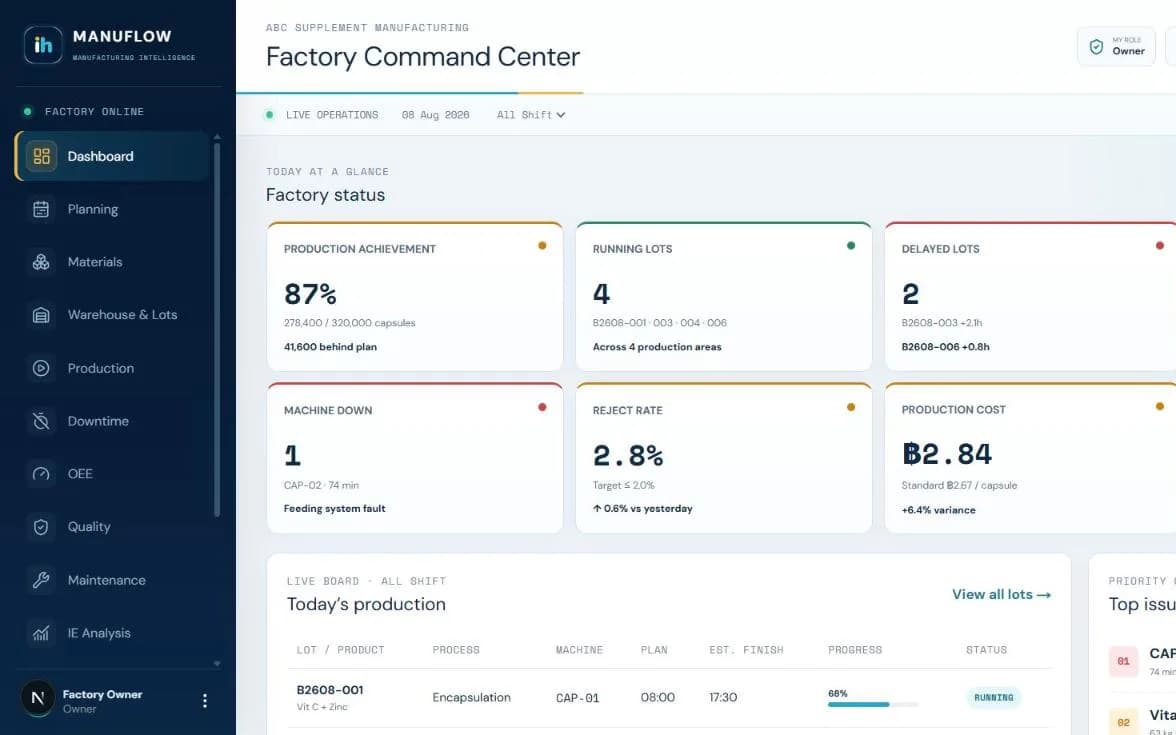The image size is (1176, 735).
Task: Click the Across 4 production areas text
Action: (x=657, y=346)
